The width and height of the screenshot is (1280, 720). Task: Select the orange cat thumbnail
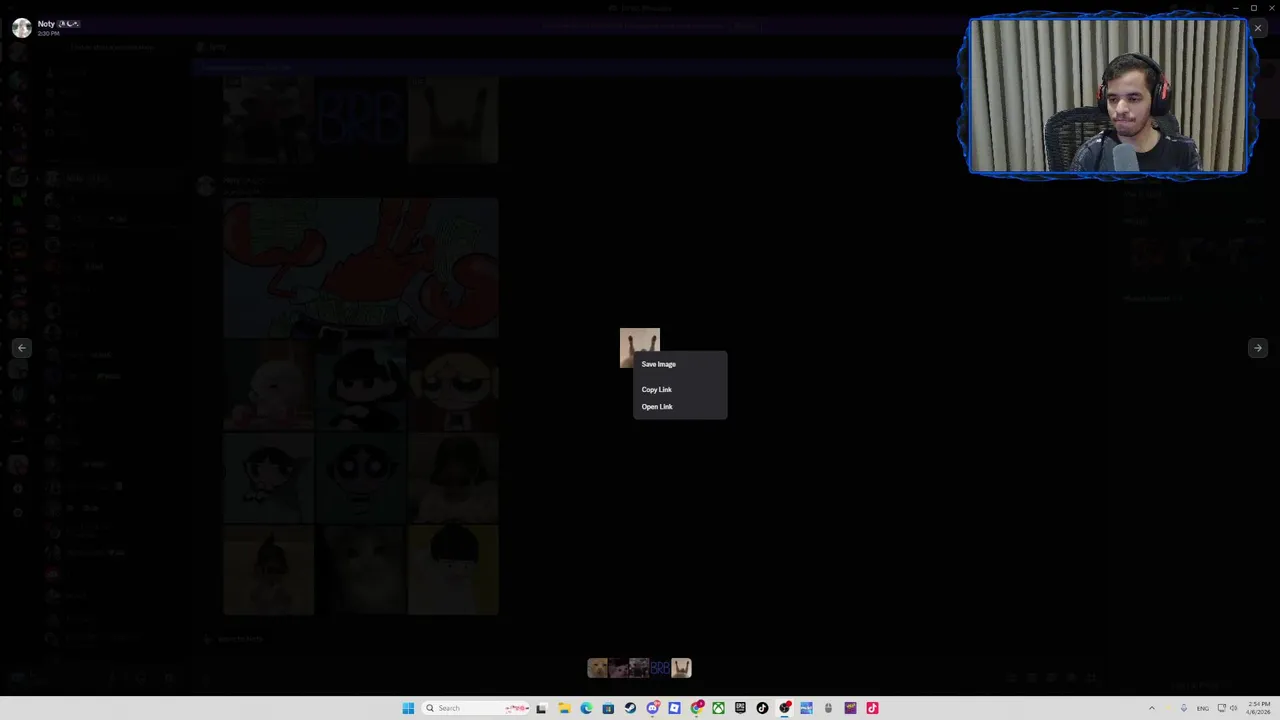pos(598,668)
